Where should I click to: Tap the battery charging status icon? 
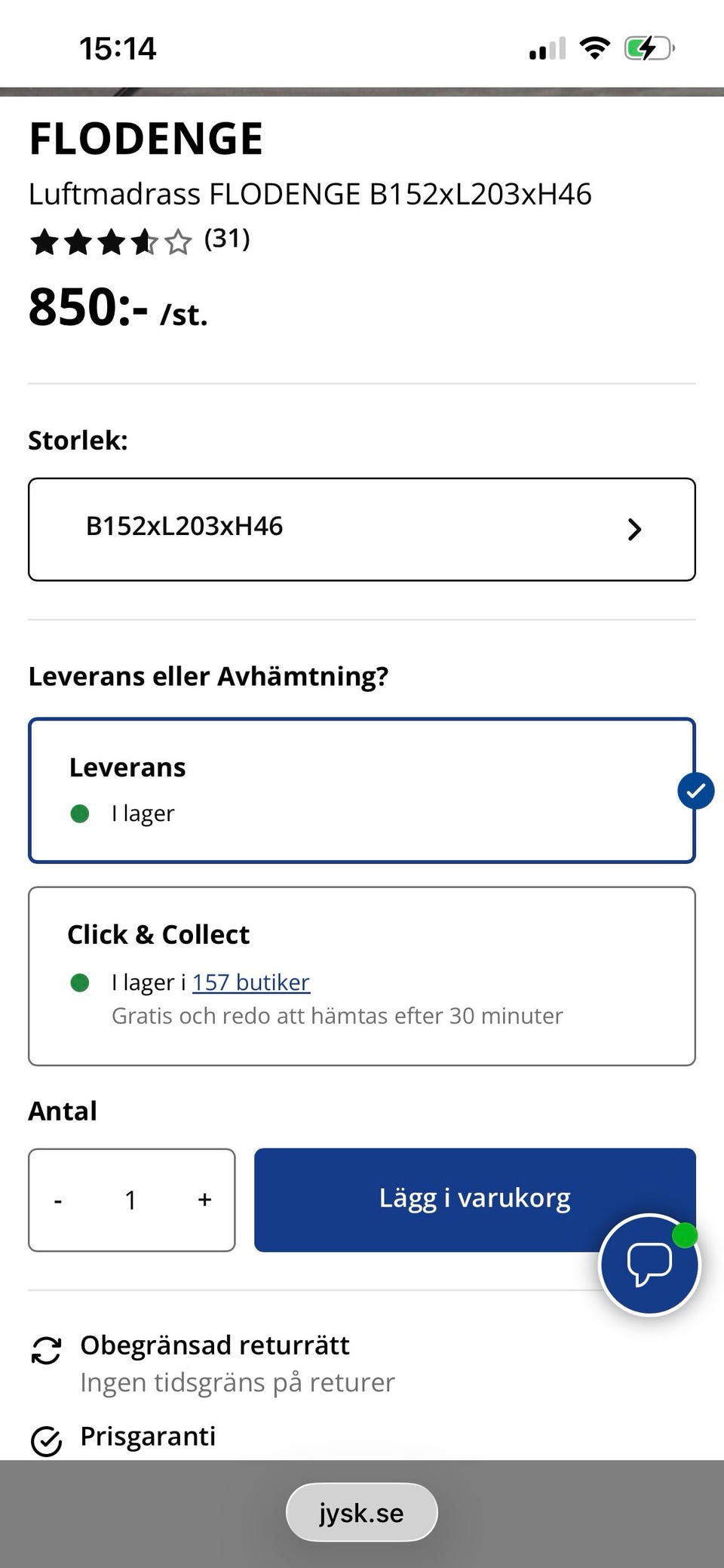(648, 49)
